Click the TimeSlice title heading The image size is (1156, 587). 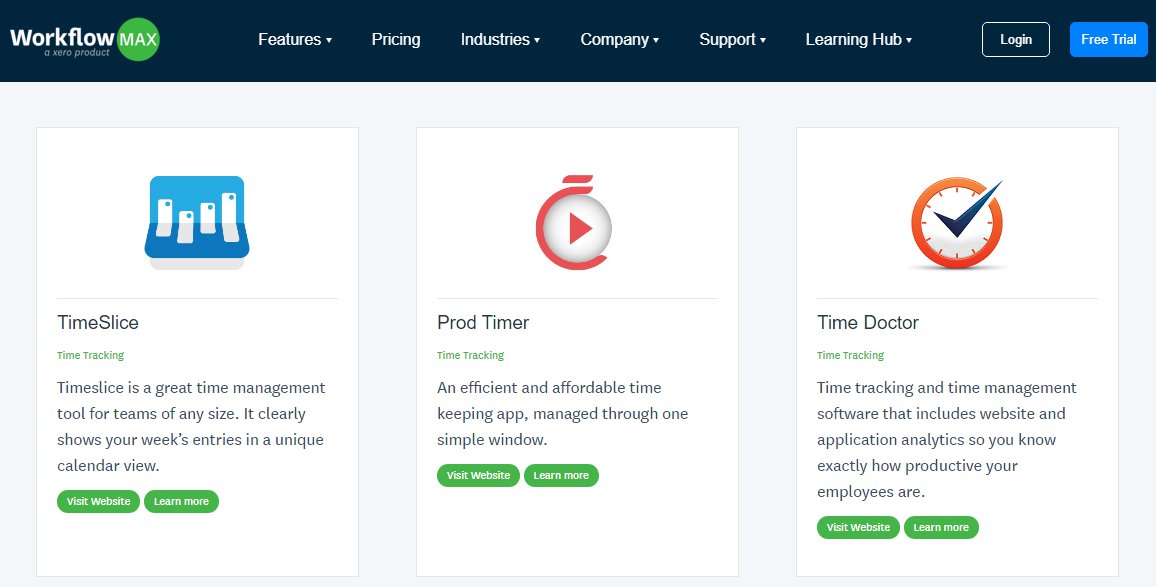coord(98,323)
